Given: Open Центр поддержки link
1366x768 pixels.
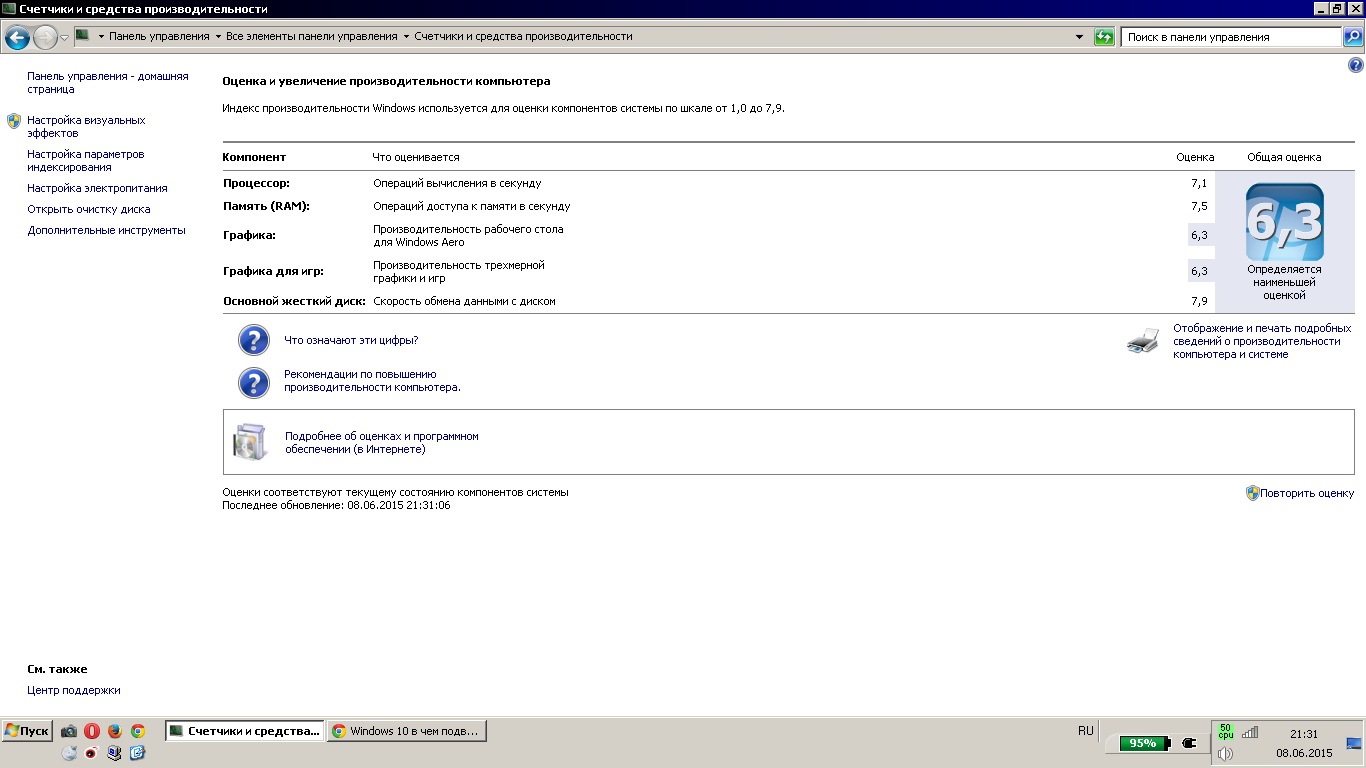Looking at the screenshot, I should (x=74, y=690).
